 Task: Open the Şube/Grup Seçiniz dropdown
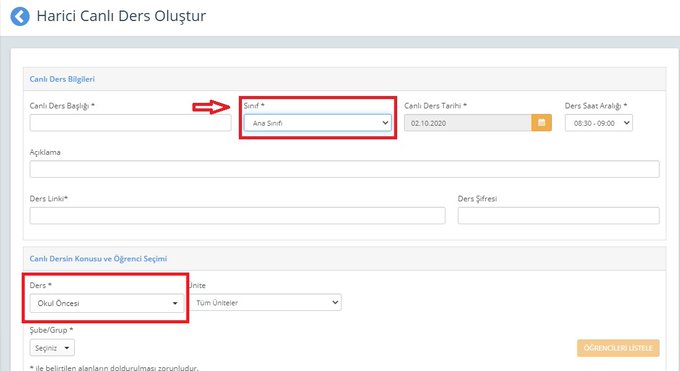click(x=52, y=348)
